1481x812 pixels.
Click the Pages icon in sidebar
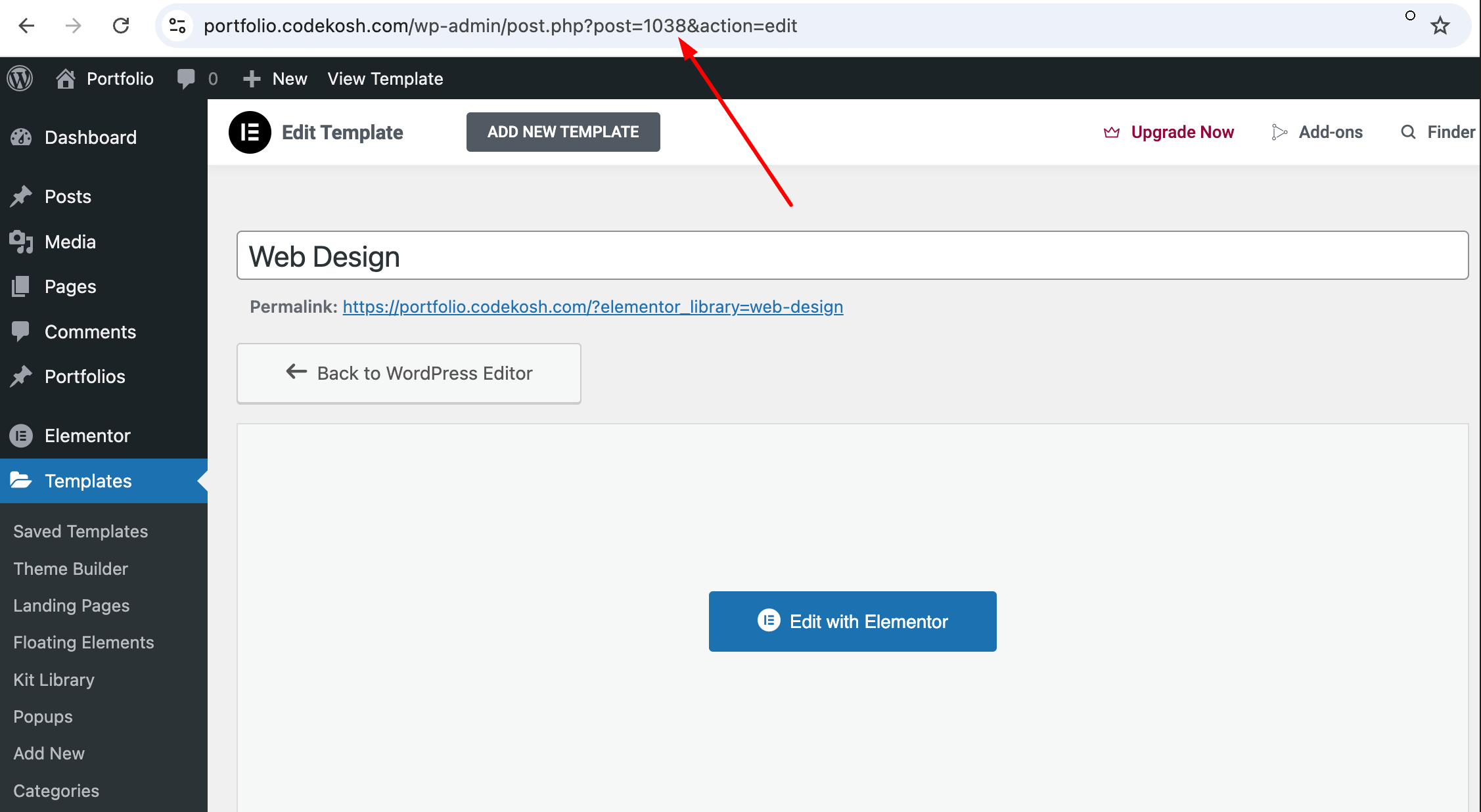(x=21, y=286)
